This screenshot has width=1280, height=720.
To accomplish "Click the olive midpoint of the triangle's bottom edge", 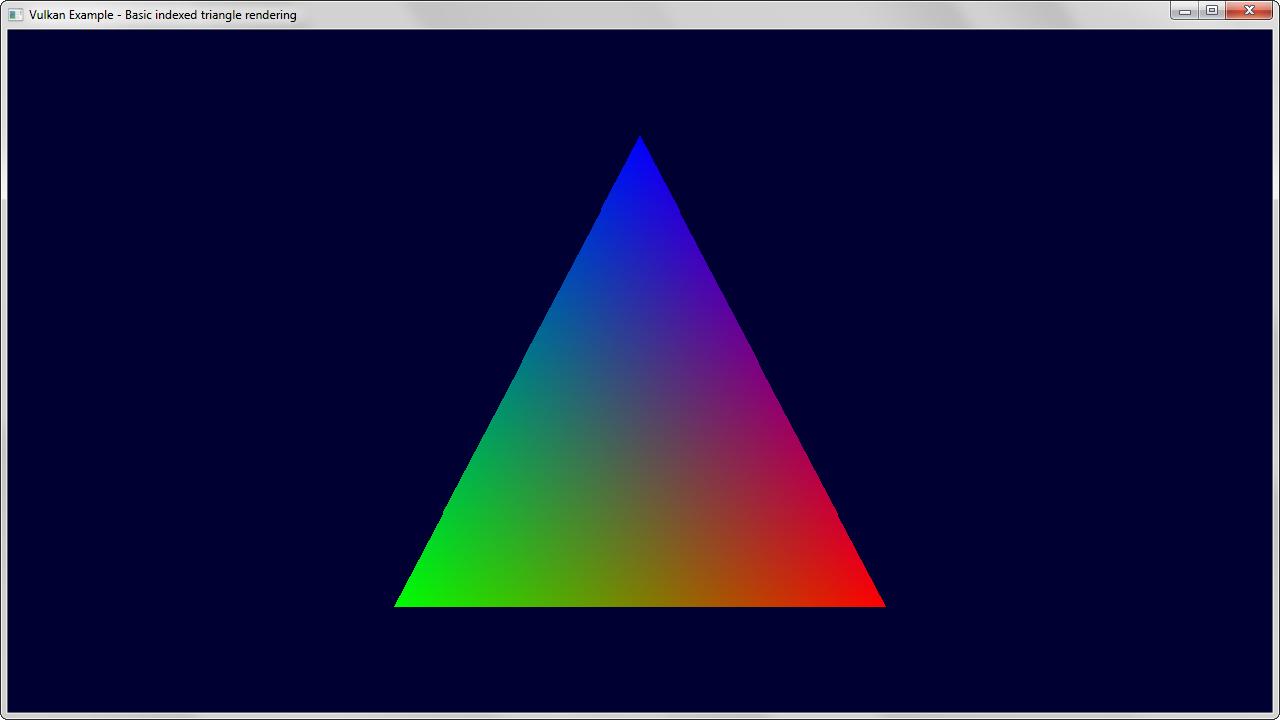I will click(640, 600).
